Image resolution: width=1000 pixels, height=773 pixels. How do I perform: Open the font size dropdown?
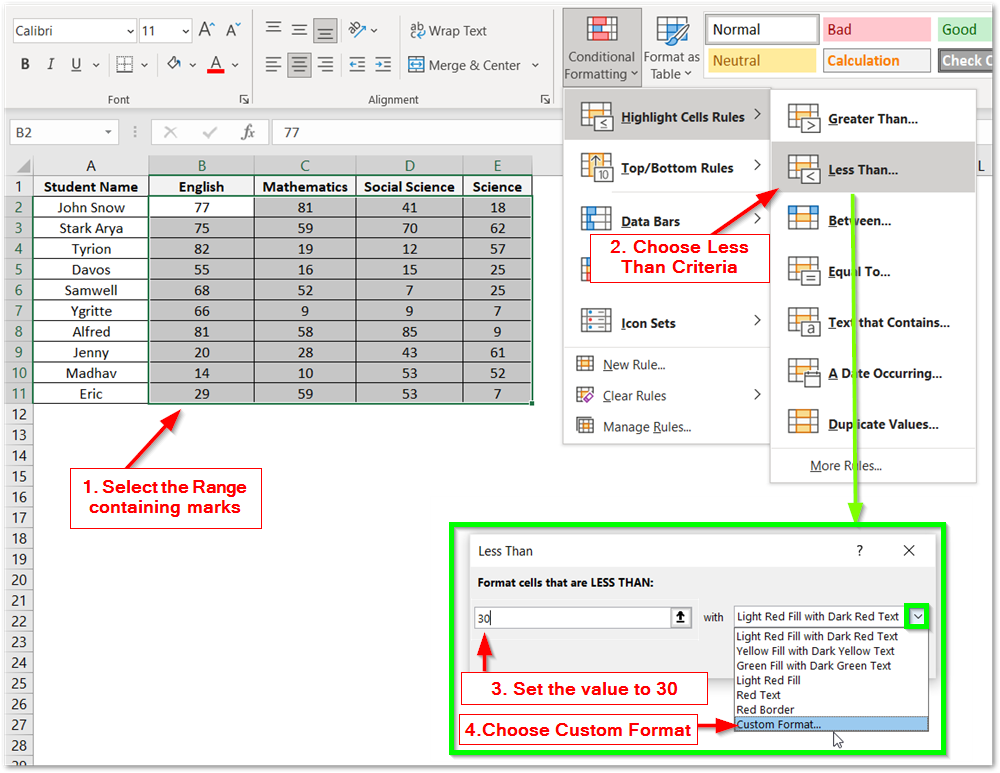tap(183, 30)
